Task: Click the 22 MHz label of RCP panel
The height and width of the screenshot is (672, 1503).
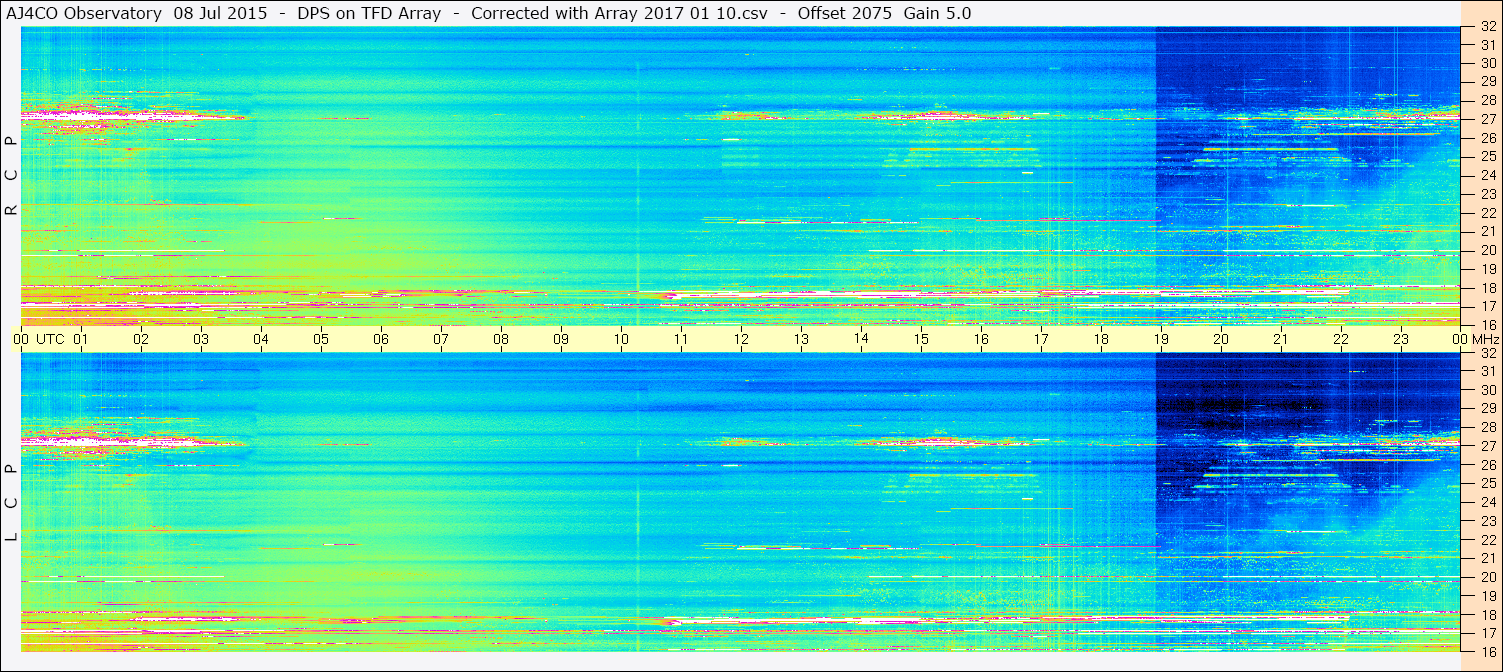Action: coord(1488,213)
